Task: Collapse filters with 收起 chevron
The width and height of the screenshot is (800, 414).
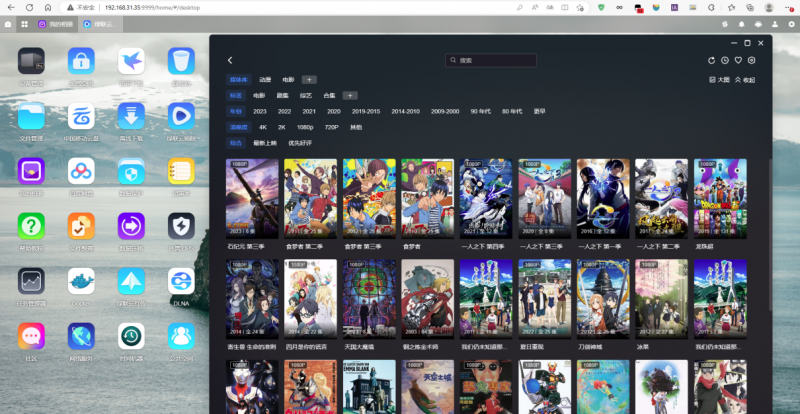Action: point(745,80)
